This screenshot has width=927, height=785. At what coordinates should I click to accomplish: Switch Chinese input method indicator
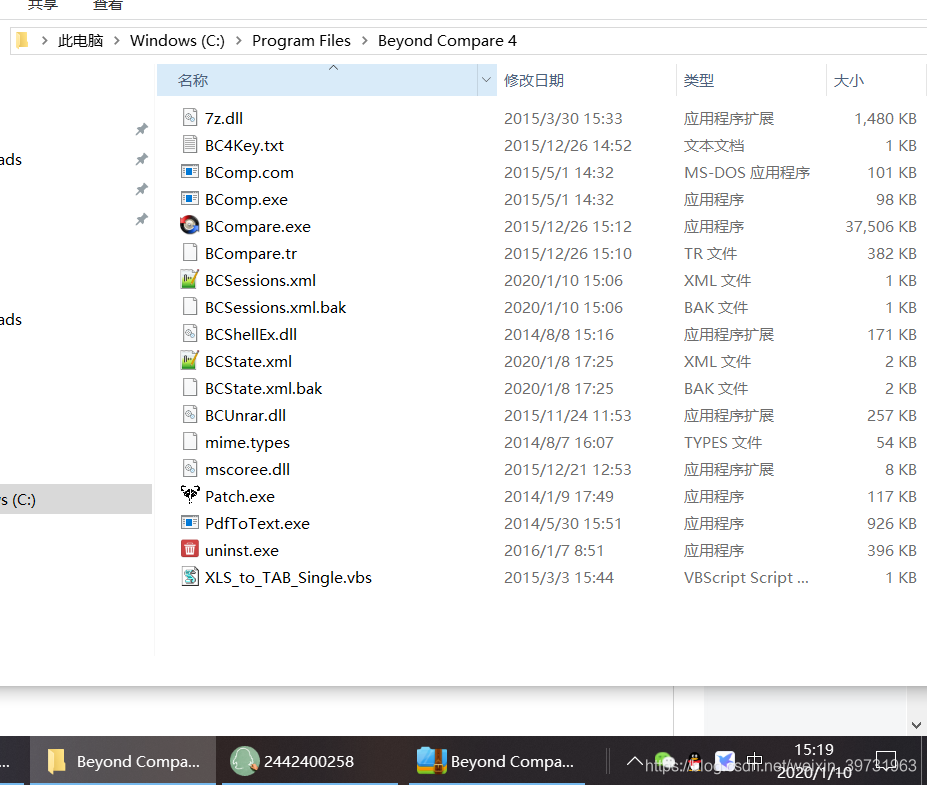tap(754, 761)
